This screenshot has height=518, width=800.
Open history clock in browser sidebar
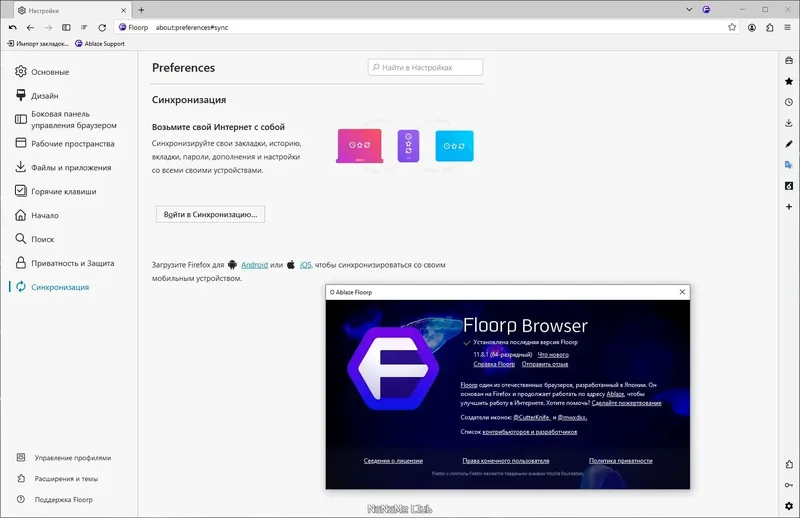tap(789, 102)
